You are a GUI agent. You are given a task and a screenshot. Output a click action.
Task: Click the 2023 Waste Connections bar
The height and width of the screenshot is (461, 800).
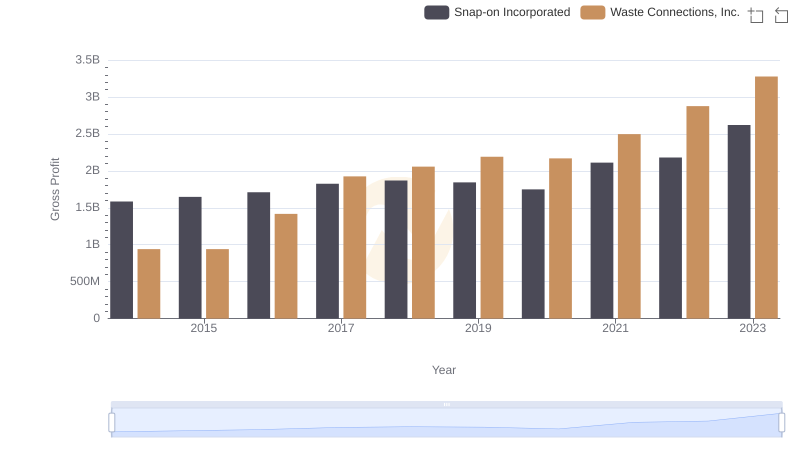pos(766,197)
